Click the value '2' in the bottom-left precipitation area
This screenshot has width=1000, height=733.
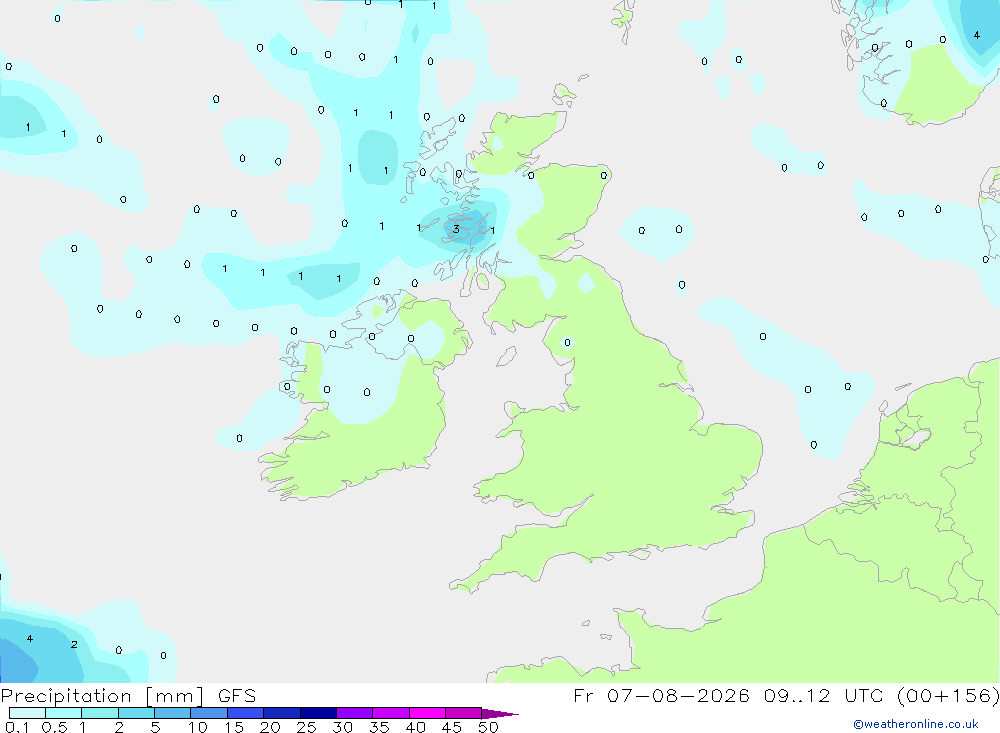[74, 644]
